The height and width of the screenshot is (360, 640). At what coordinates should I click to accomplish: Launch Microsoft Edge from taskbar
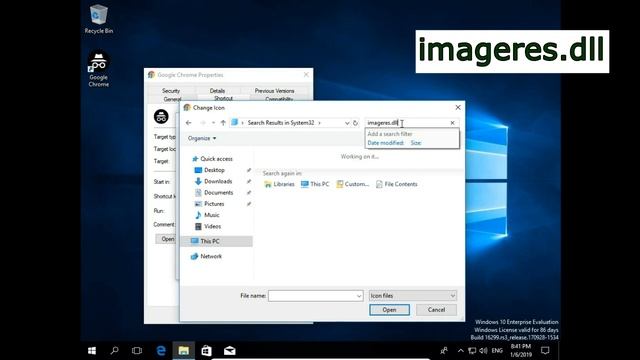point(161,351)
